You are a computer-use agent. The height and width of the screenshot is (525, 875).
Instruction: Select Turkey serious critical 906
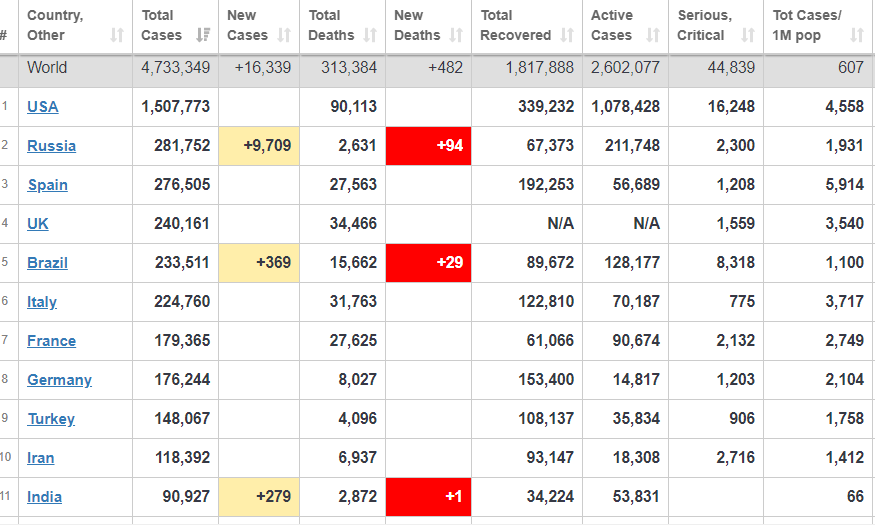pos(742,419)
